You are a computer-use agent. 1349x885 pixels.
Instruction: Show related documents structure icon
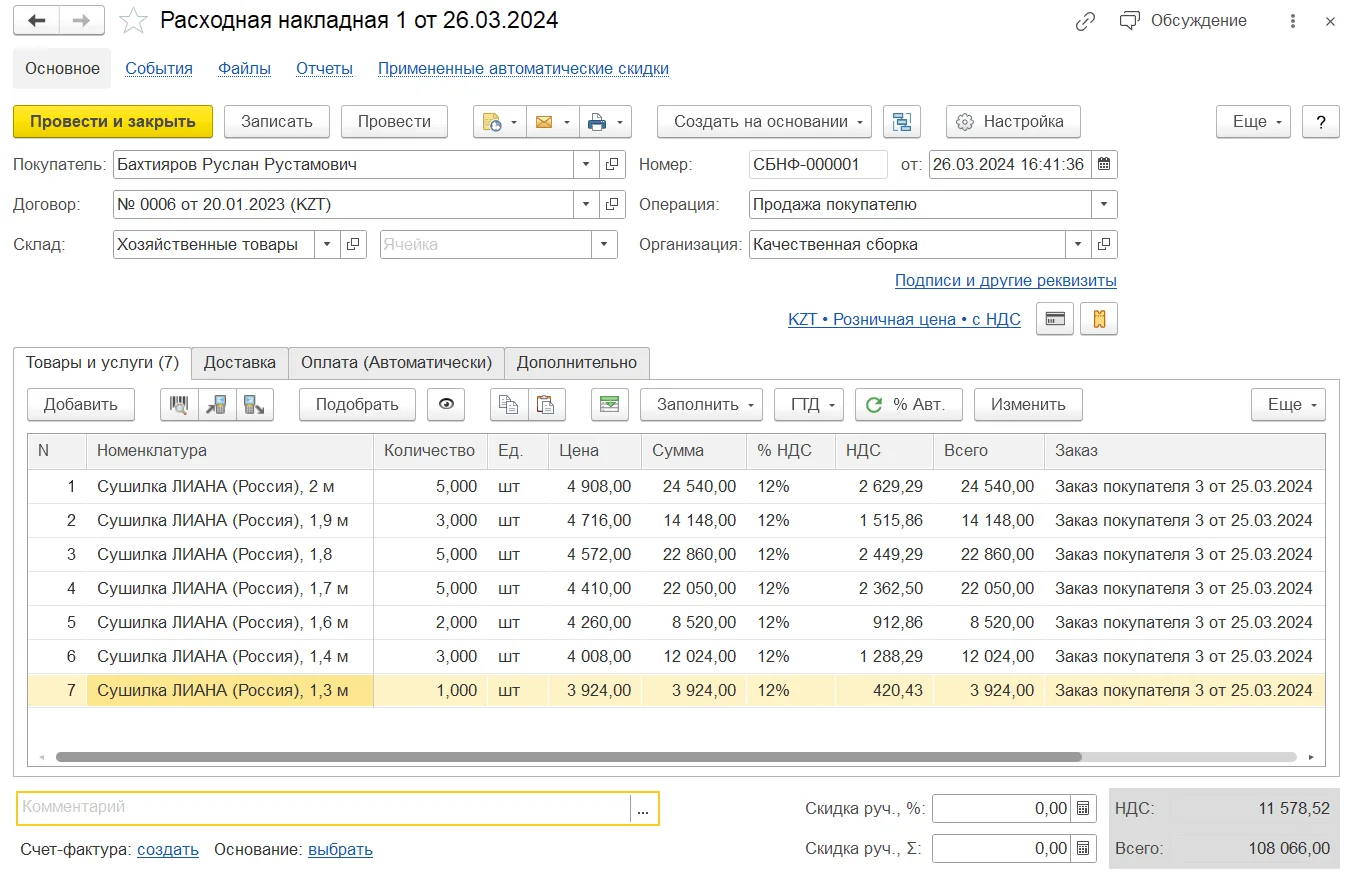[902, 122]
